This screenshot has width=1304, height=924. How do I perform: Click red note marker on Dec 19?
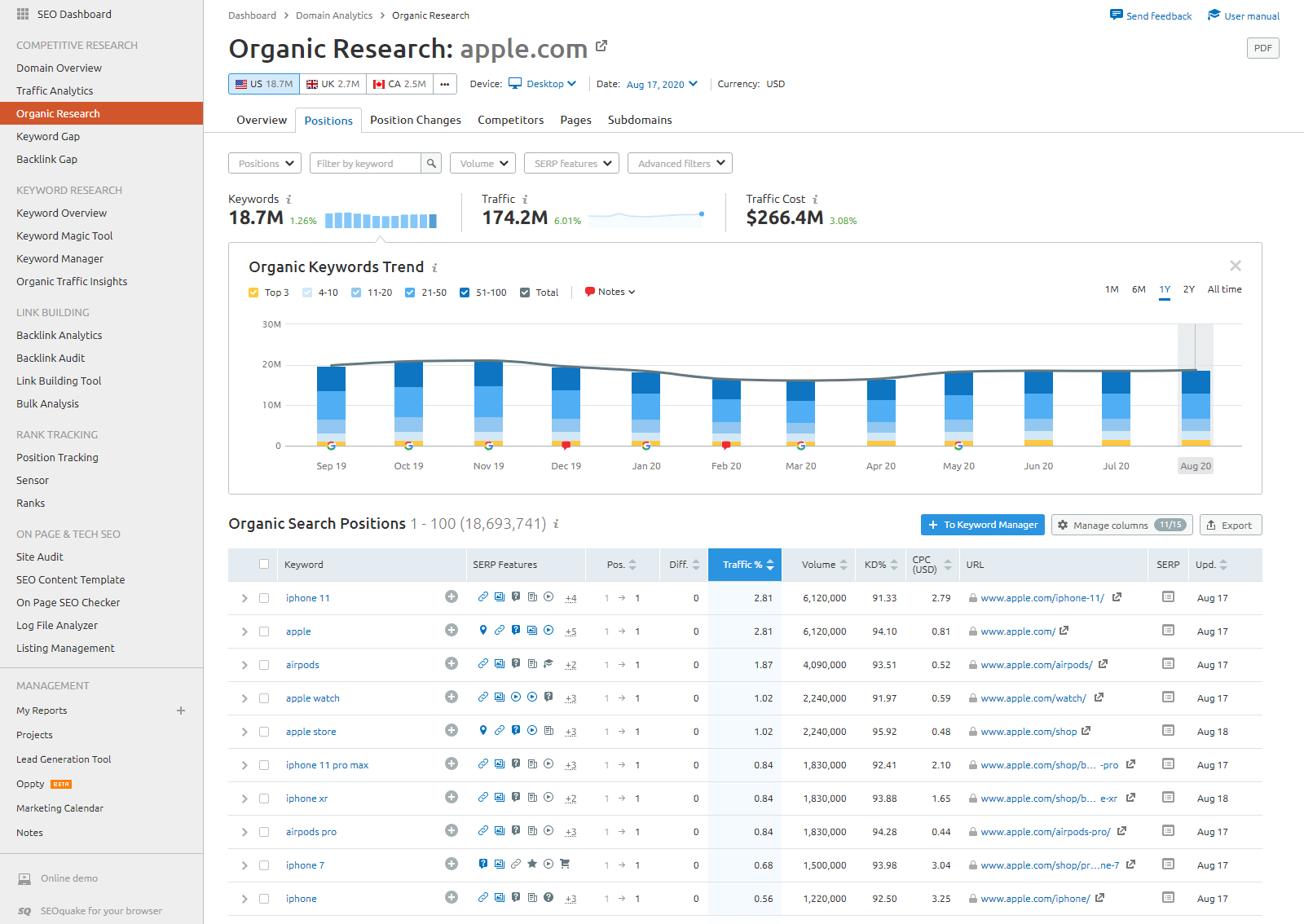point(566,446)
